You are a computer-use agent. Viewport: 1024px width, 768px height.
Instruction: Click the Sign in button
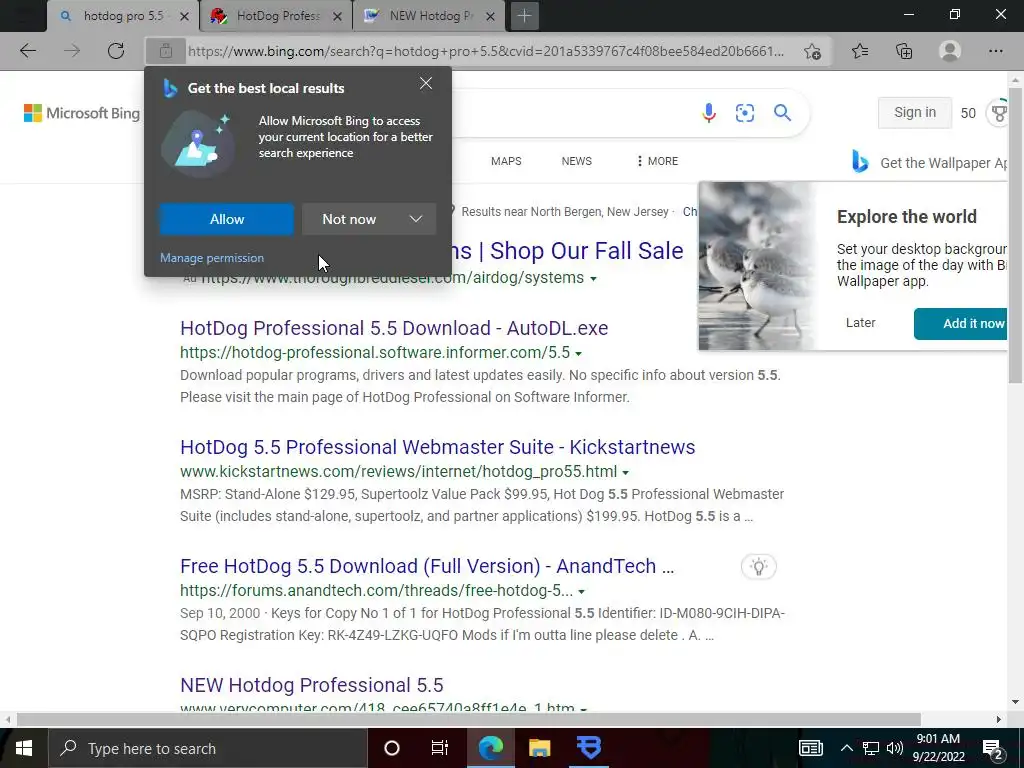pyautogui.click(x=915, y=112)
